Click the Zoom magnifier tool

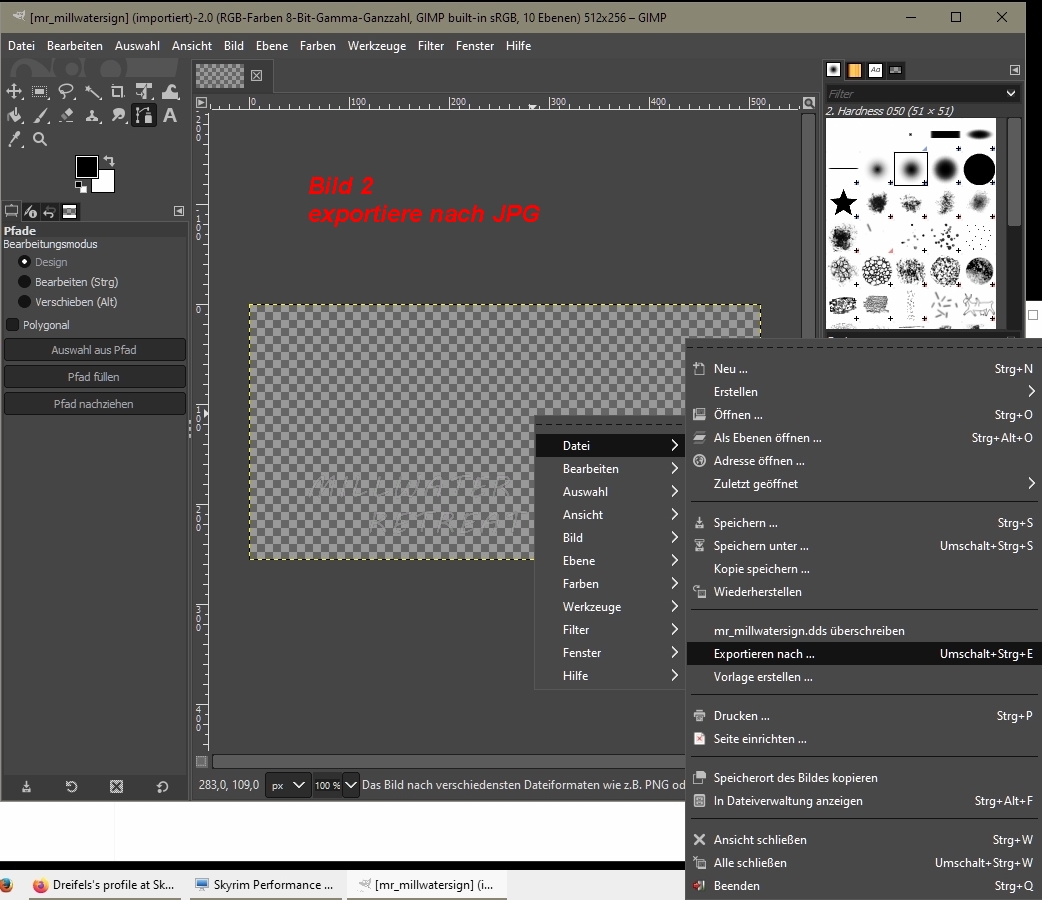pyautogui.click(x=40, y=140)
